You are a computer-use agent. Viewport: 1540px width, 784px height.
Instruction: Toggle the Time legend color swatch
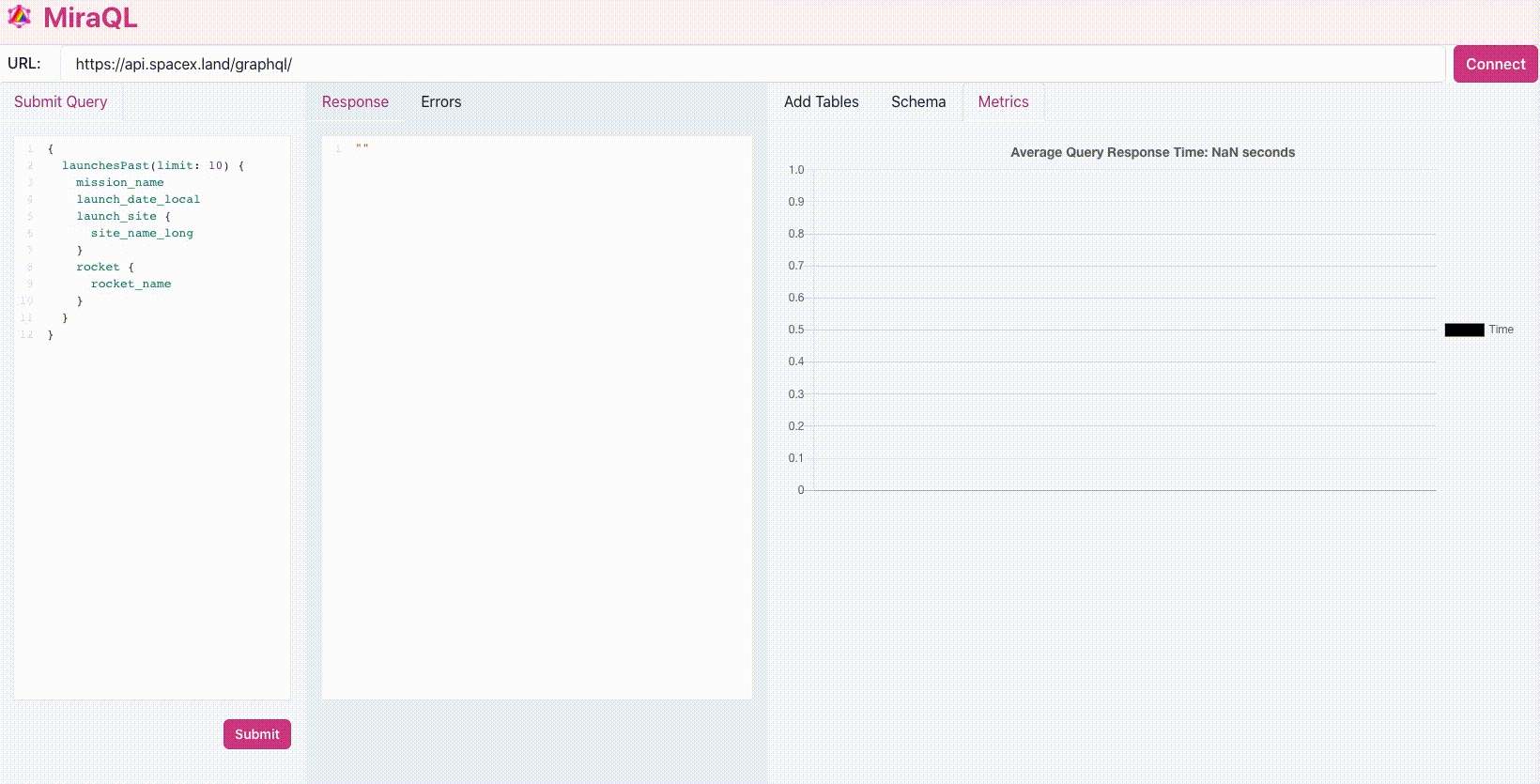(x=1464, y=330)
